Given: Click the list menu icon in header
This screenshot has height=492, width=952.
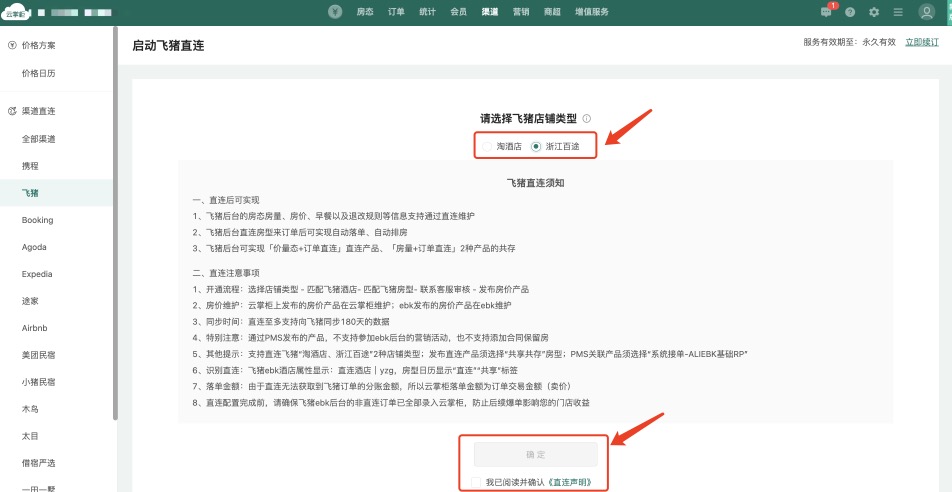Looking at the screenshot, I should pyautogui.click(x=898, y=12).
